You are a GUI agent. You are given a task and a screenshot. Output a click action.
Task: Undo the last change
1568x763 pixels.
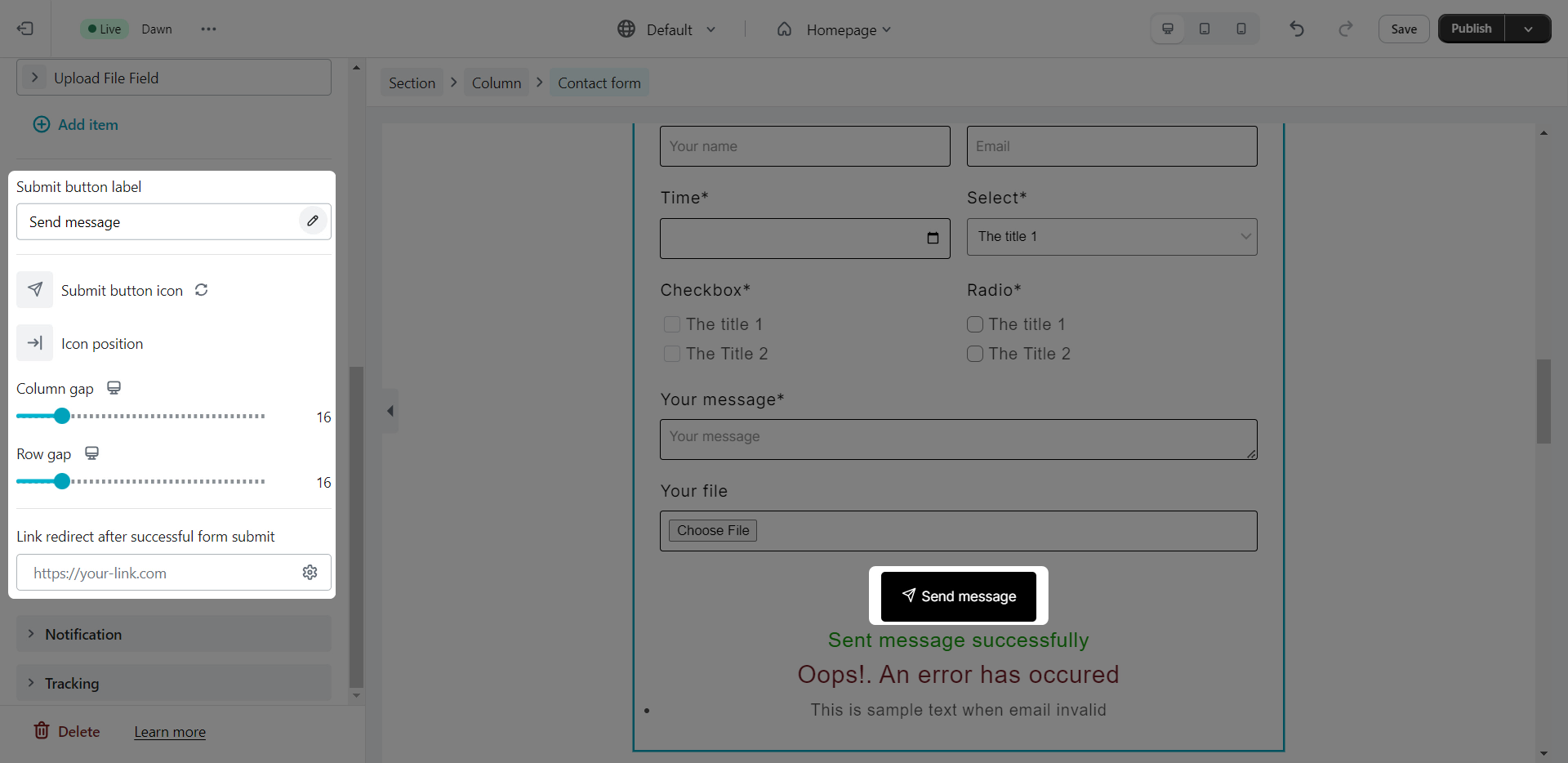1297,29
